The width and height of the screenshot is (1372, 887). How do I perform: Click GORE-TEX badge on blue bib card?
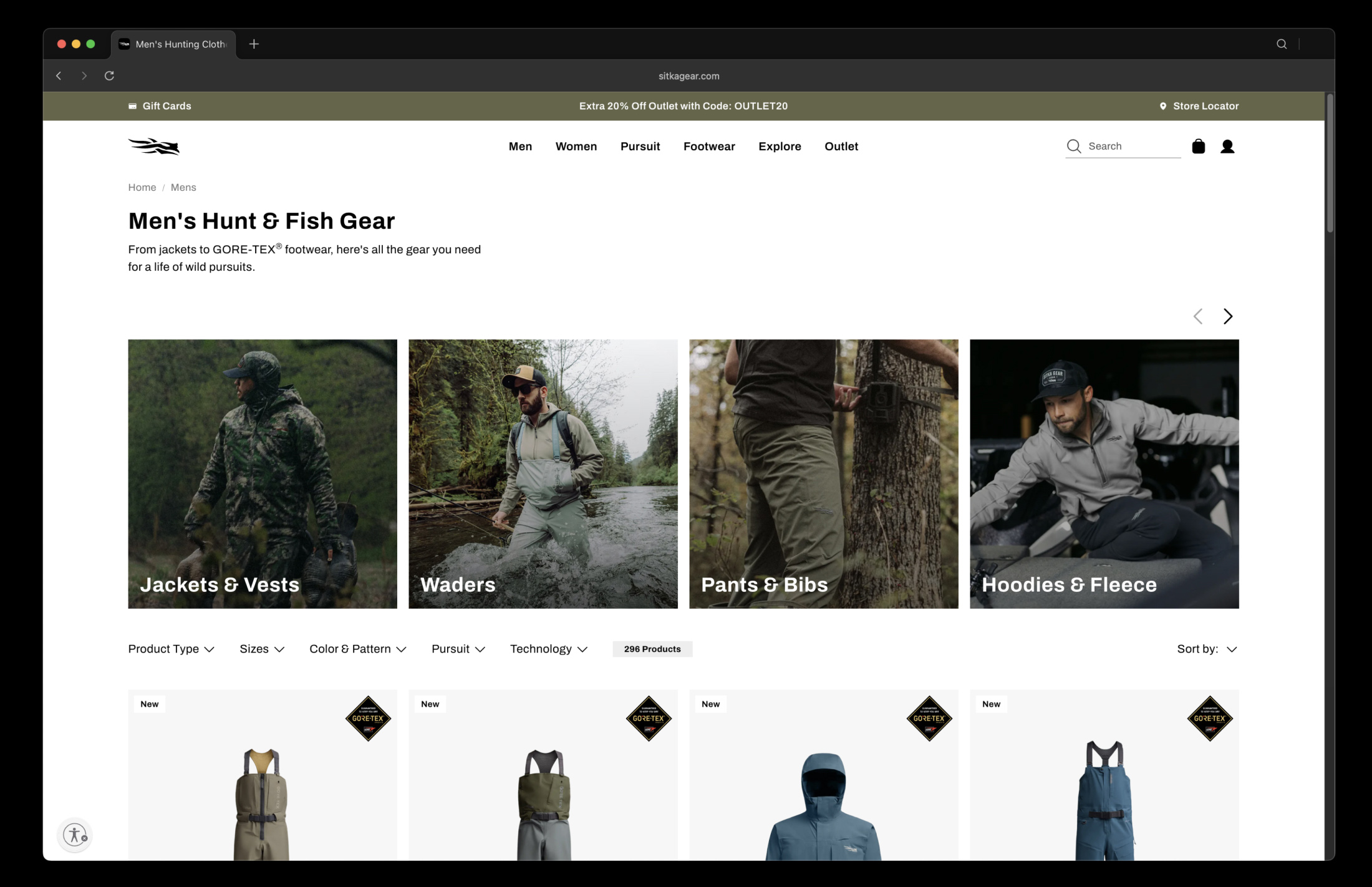click(1210, 719)
